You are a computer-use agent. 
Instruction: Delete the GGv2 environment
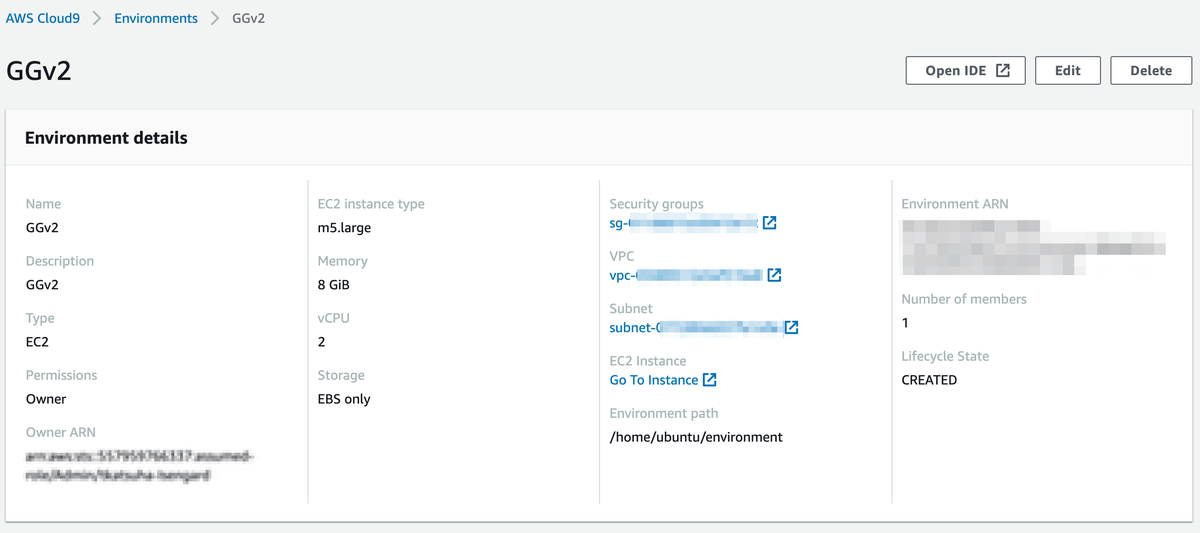click(x=1151, y=70)
